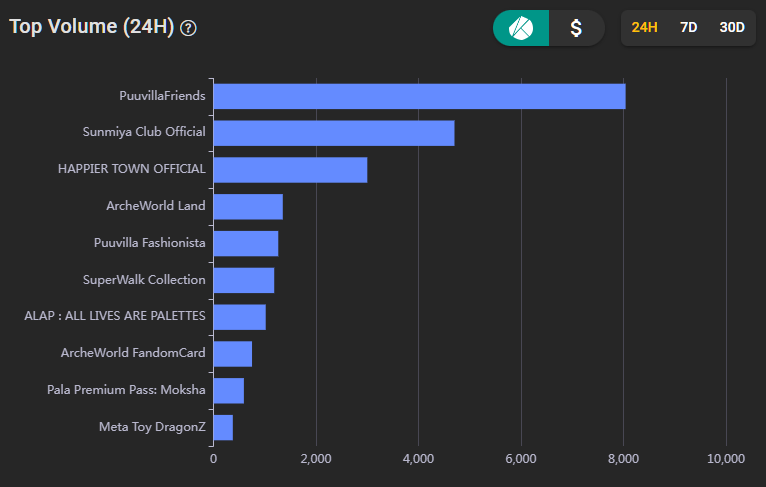Click the PuuvillaFriends volume bar
The width and height of the screenshot is (766, 487).
click(x=420, y=96)
